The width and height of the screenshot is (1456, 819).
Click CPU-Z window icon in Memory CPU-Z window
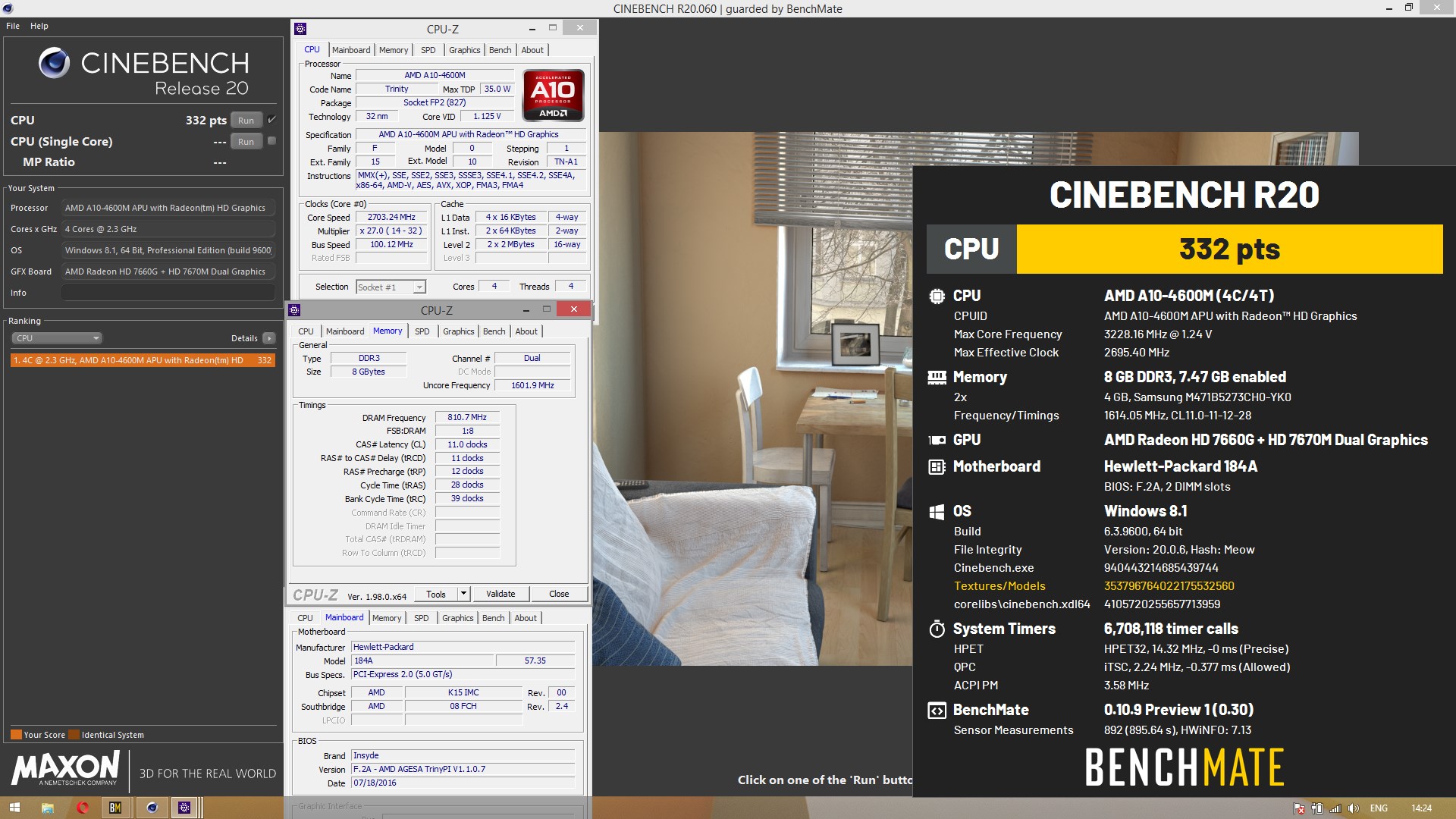point(294,310)
